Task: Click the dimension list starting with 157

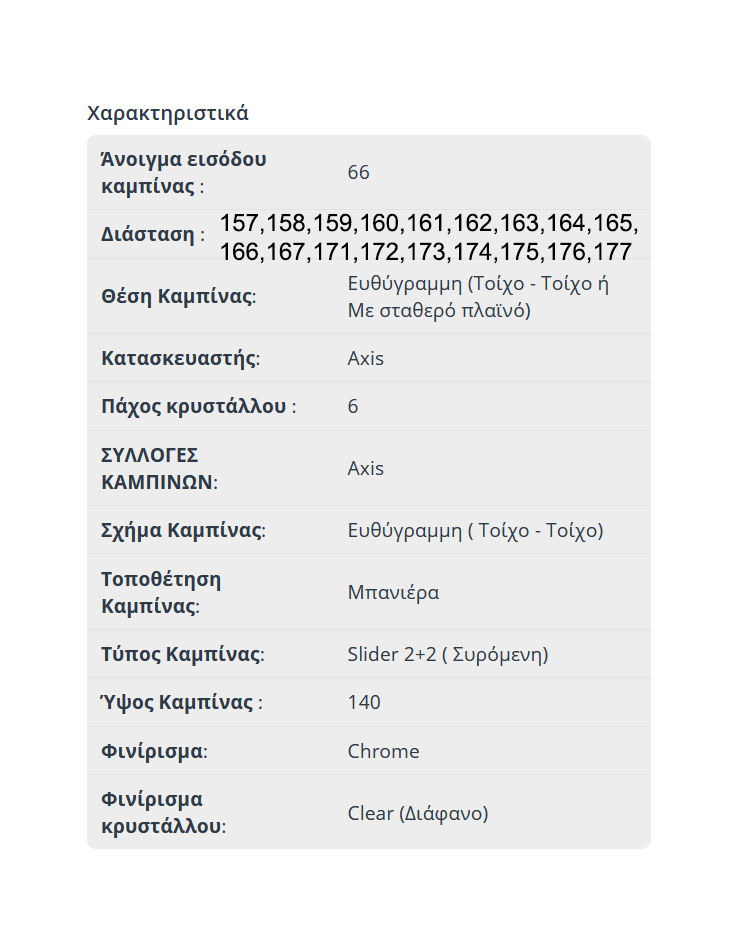Action: click(x=429, y=238)
